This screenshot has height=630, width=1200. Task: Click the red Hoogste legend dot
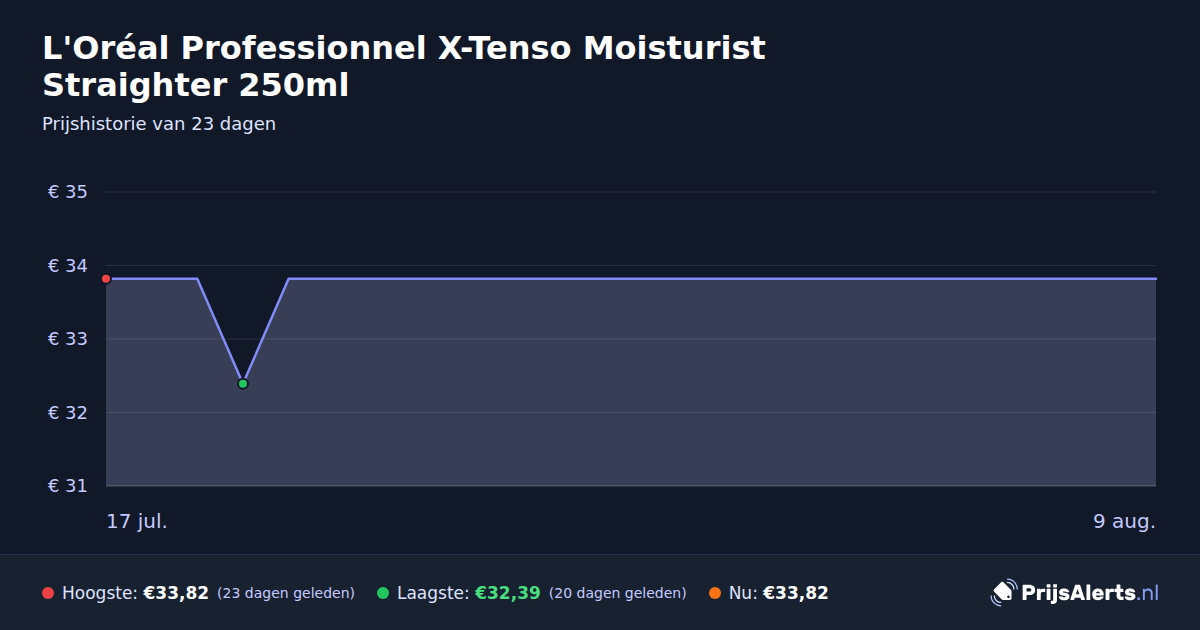(x=48, y=593)
